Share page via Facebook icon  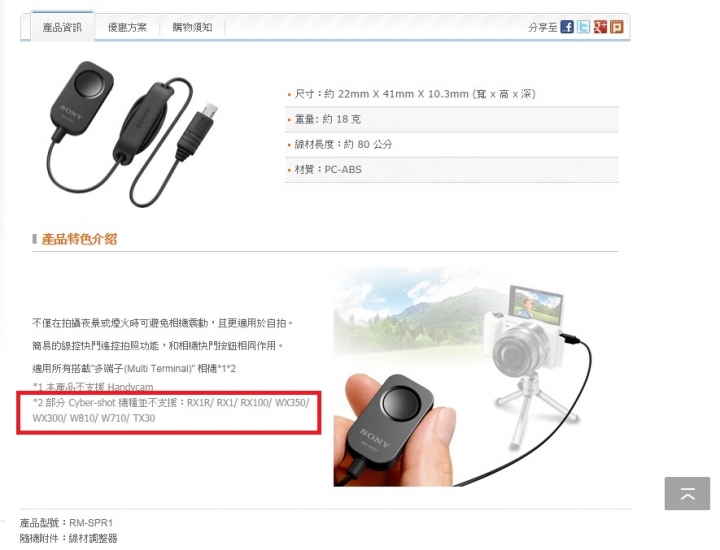pyautogui.click(x=567, y=27)
